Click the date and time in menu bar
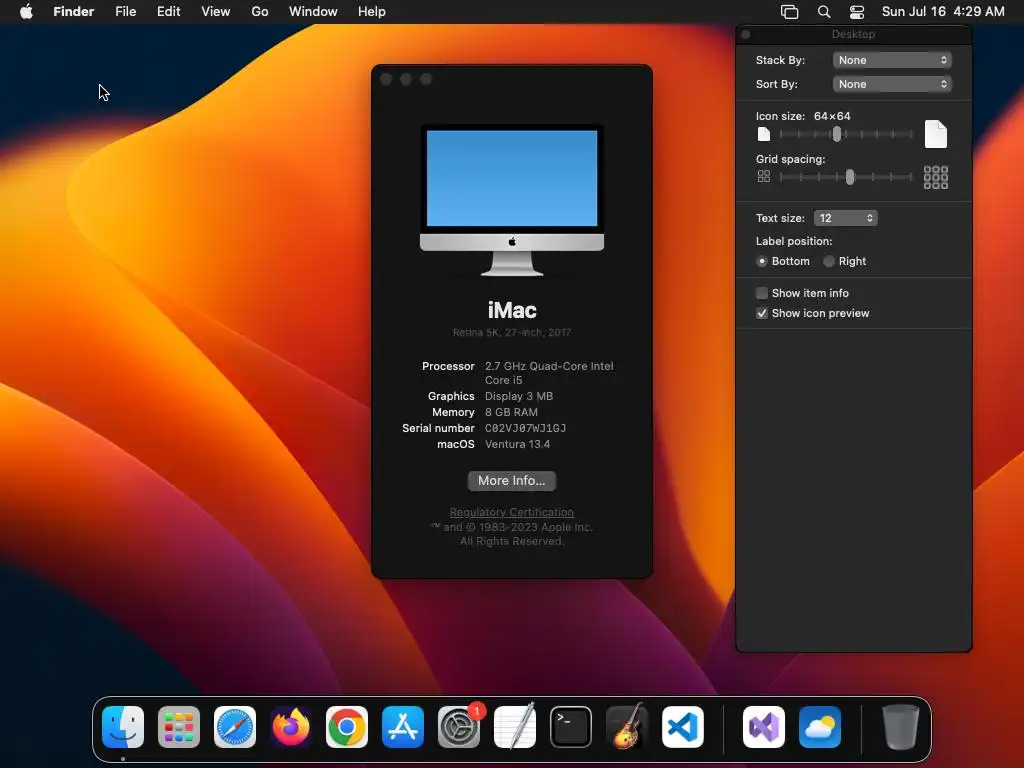Screen dimensions: 1024x768 pyautogui.click(x=943, y=12)
